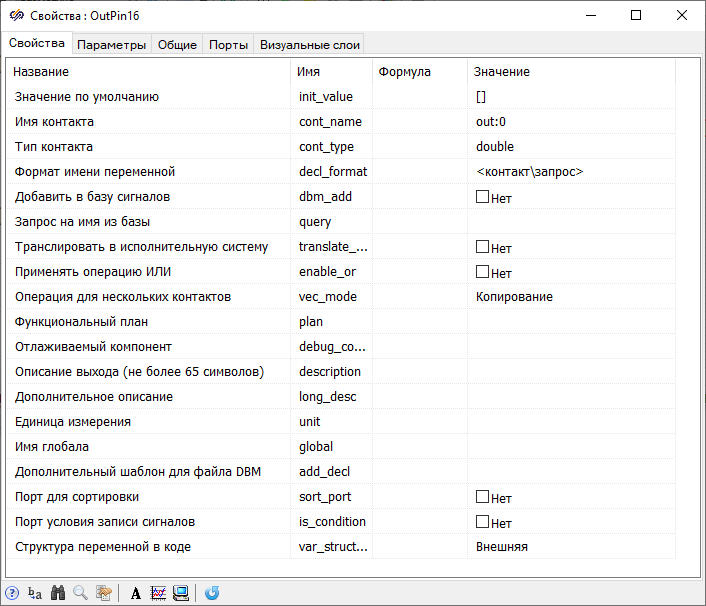Open the 'Тип контакта' value showing double
The width and height of the screenshot is (706, 606).
[570, 147]
